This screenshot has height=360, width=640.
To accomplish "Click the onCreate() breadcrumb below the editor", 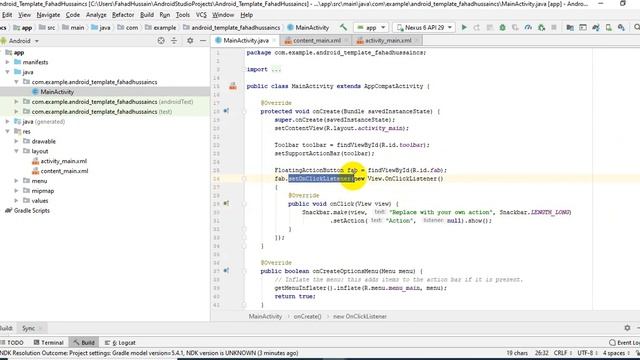I will 307,316.
